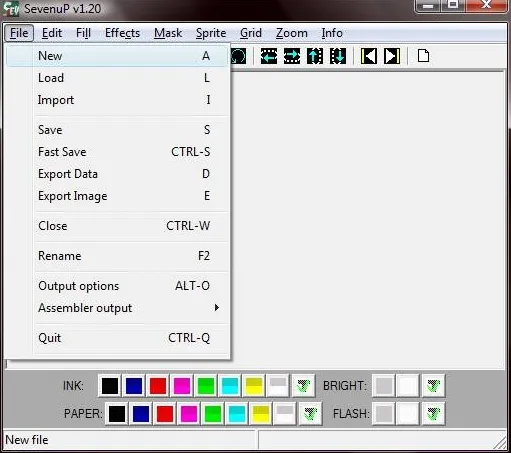Screen dimensions: 511x453
Task: Go to the next sprite frame icon
Action: click(392, 56)
